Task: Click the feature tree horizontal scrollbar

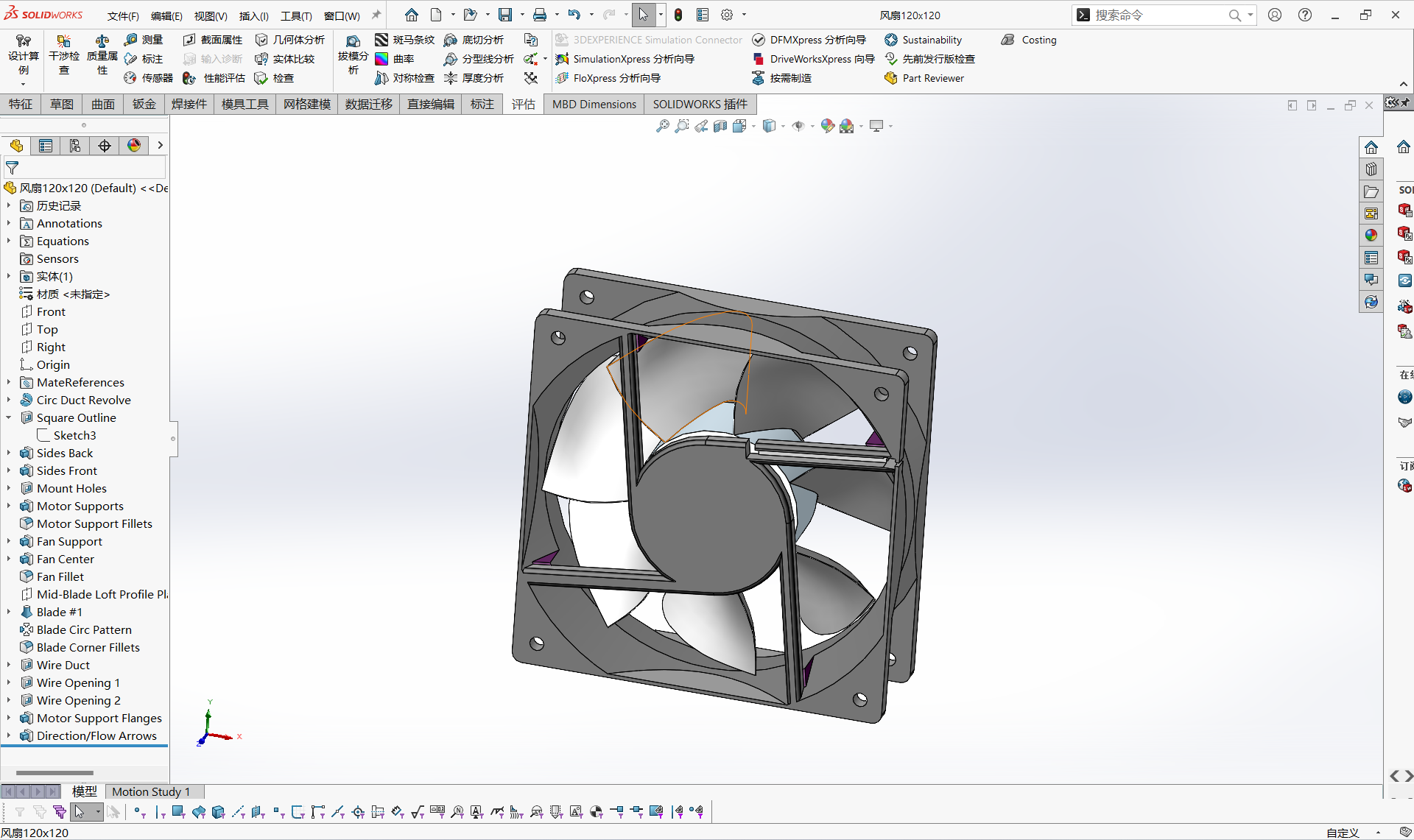Action: (x=54, y=773)
